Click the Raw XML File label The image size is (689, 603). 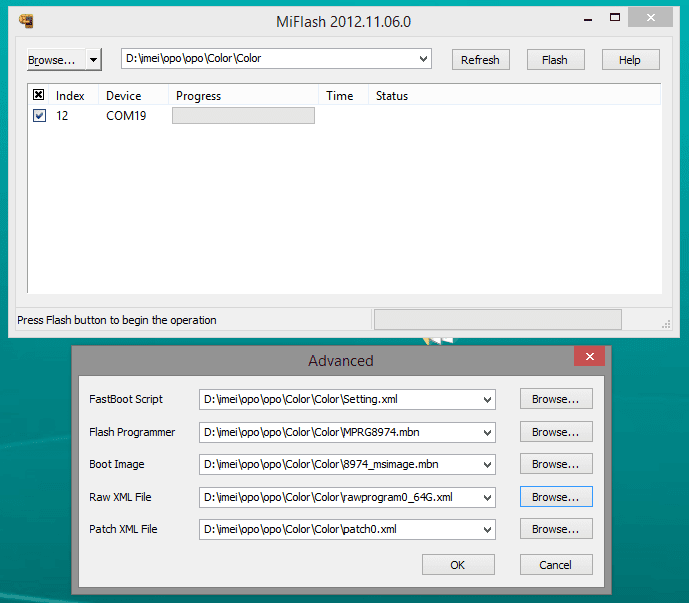(120, 497)
